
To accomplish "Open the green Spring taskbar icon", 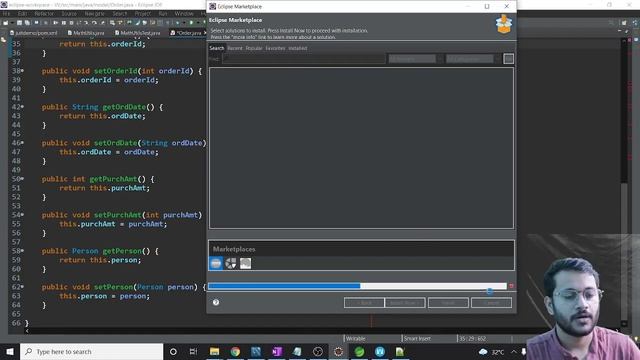I will point(359,351).
